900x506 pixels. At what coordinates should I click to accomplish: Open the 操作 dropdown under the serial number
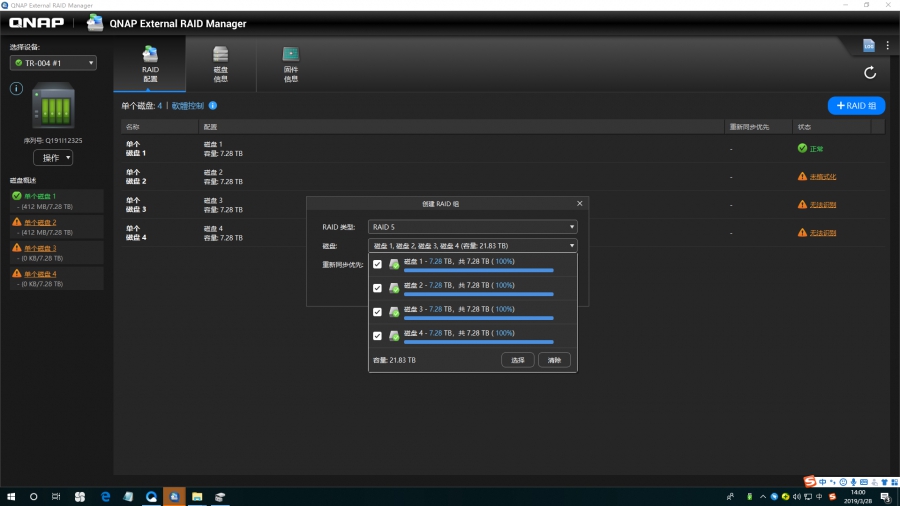53,158
